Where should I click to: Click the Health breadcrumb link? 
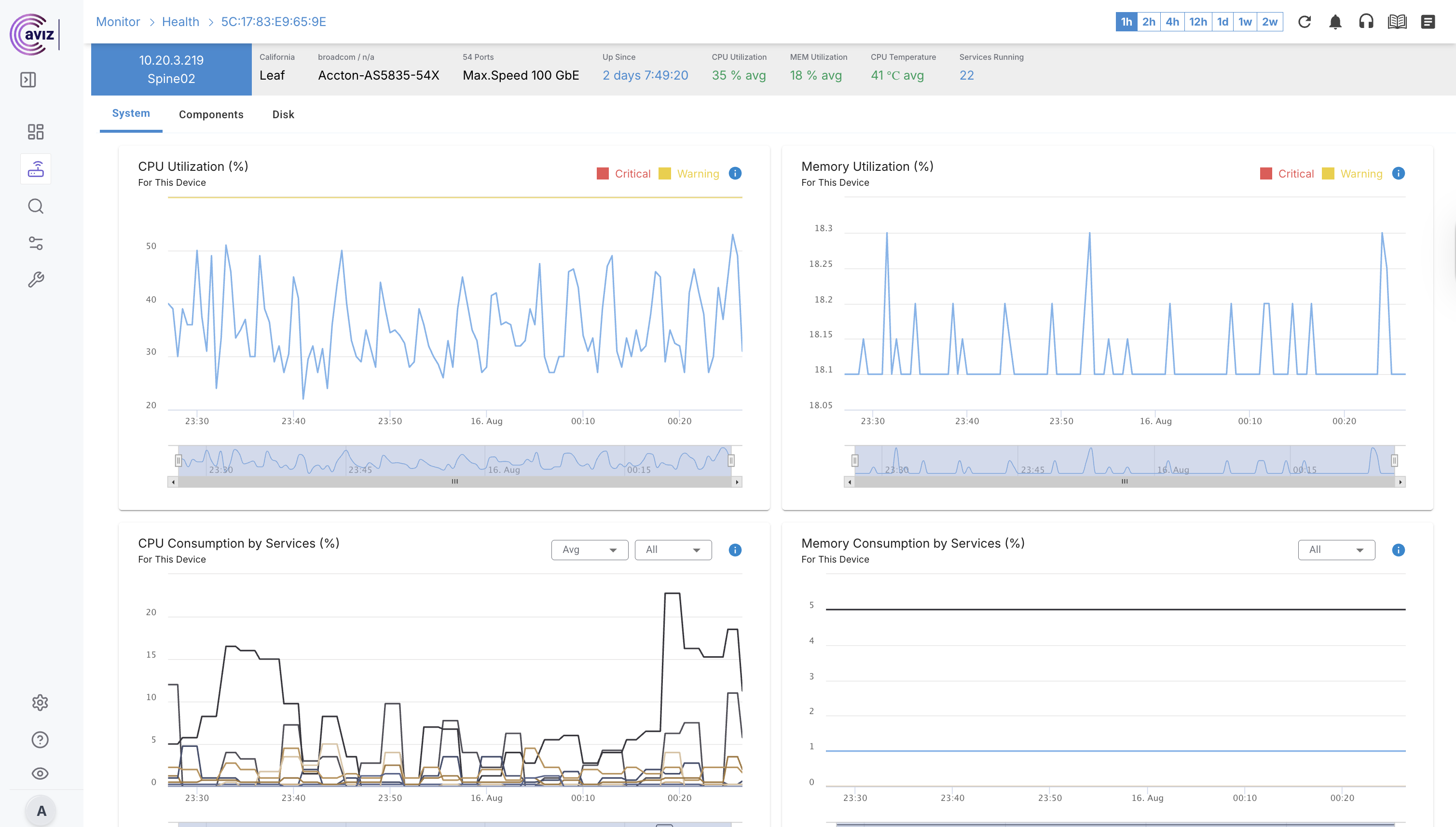click(x=180, y=22)
